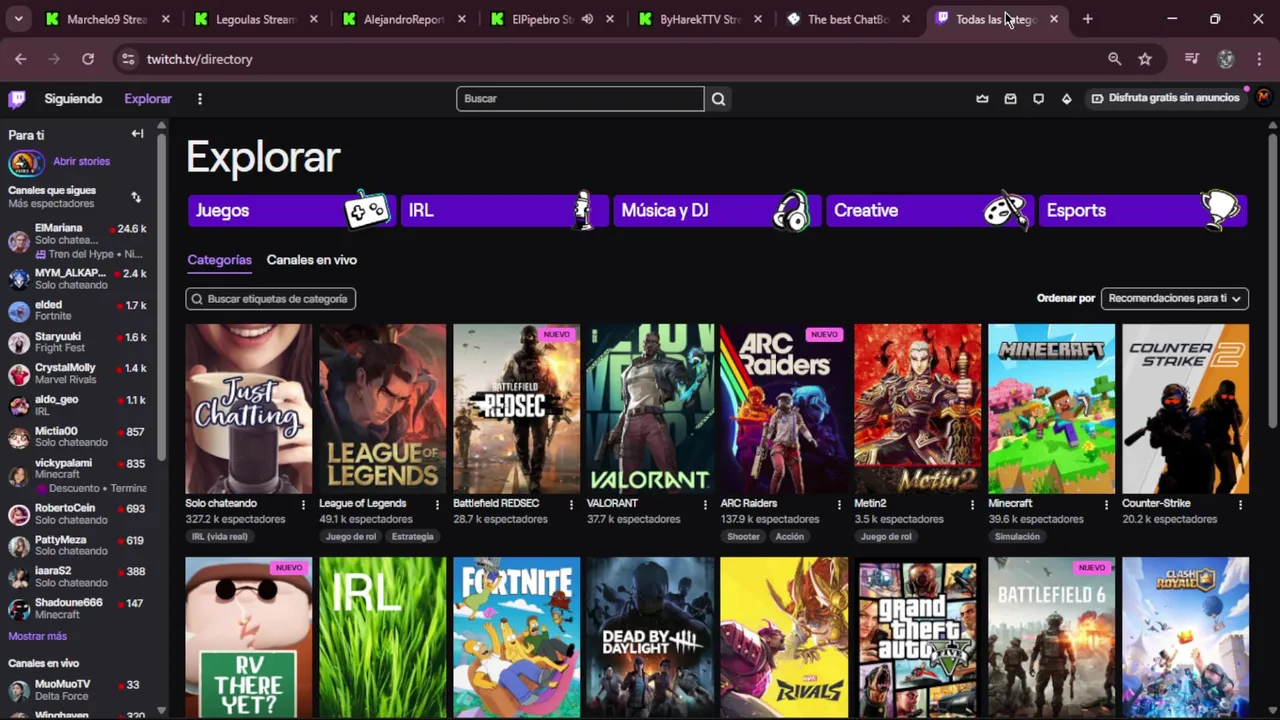This screenshot has width=1280, height=720.
Task: Click the IRL category button
Action: click(504, 210)
